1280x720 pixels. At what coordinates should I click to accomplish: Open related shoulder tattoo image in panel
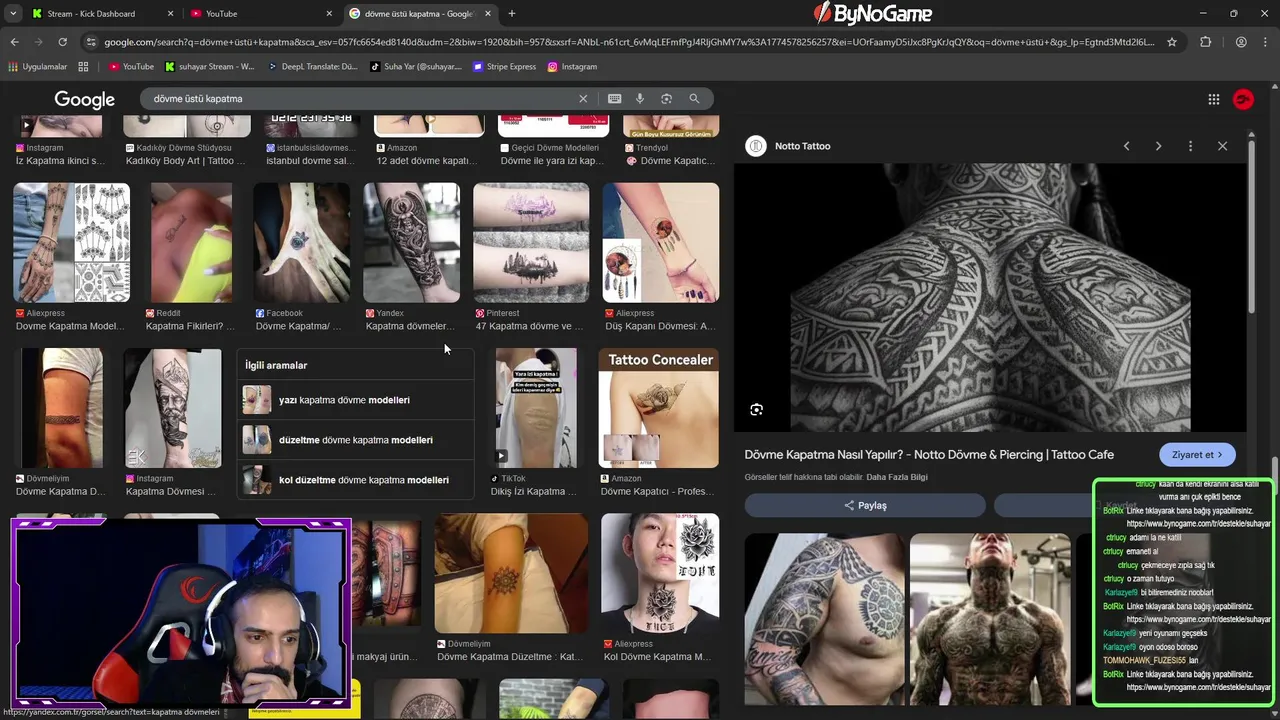[824, 619]
